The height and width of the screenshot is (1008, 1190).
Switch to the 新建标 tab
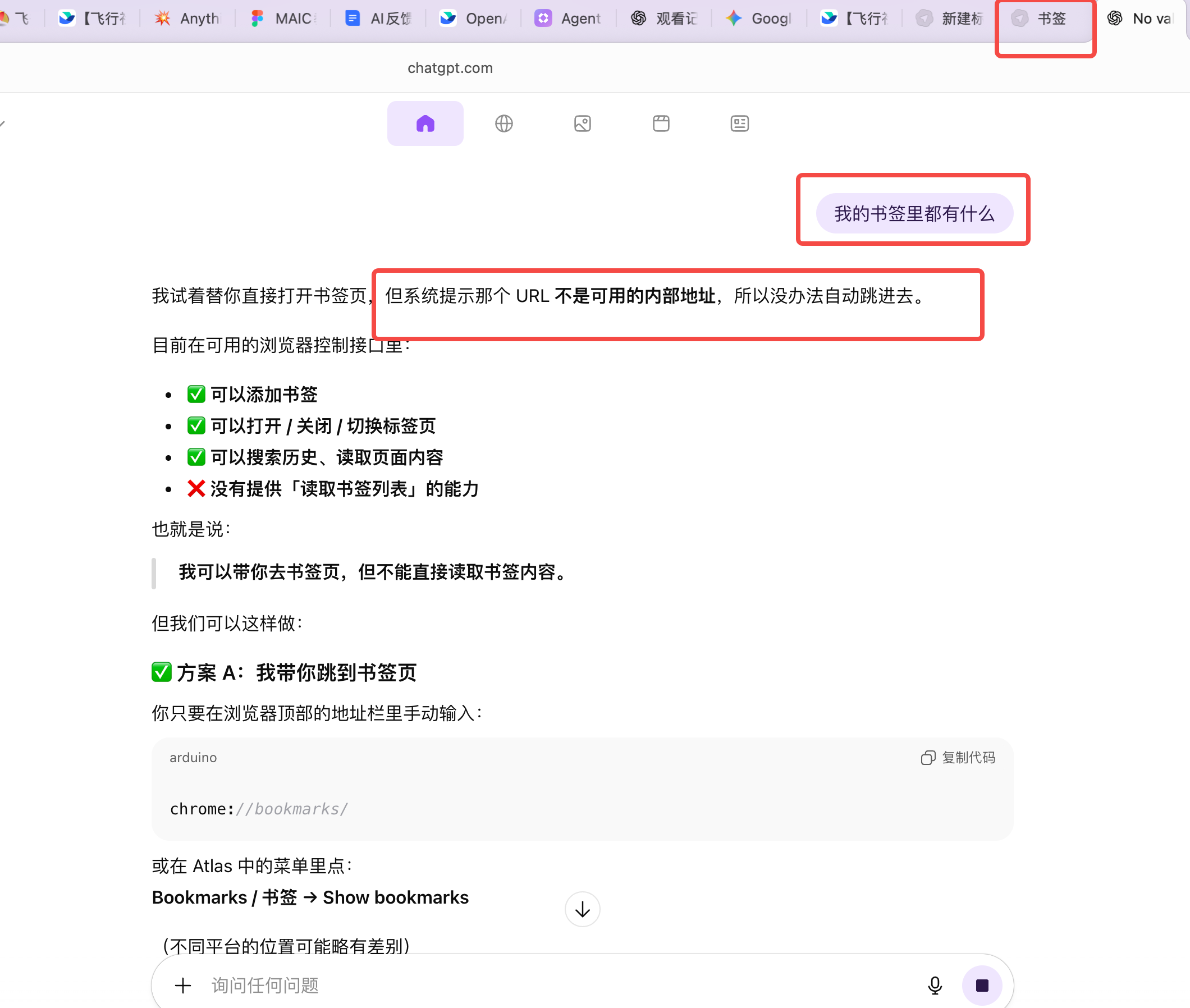(949, 19)
